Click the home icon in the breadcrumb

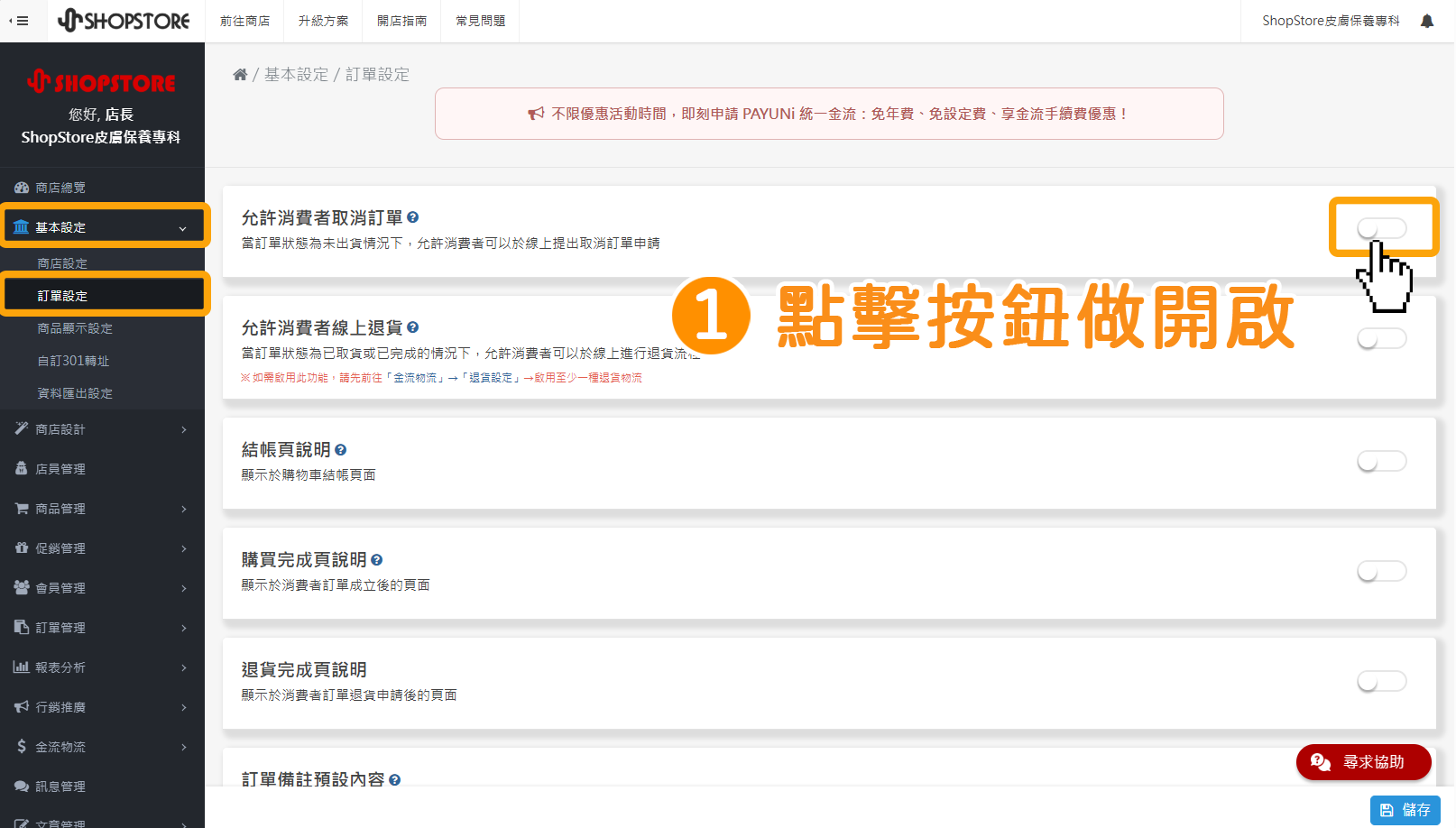tap(240, 74)
